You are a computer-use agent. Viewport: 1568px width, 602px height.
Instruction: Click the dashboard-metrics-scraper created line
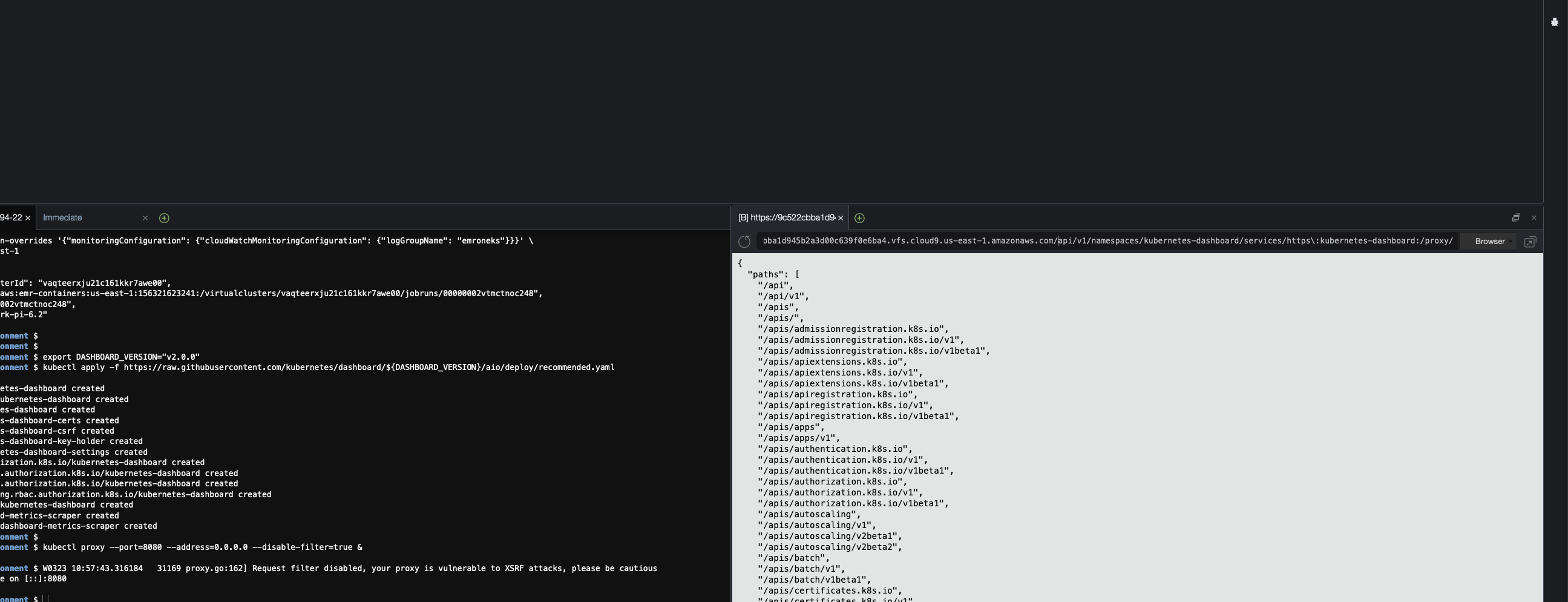coord(79,526)
